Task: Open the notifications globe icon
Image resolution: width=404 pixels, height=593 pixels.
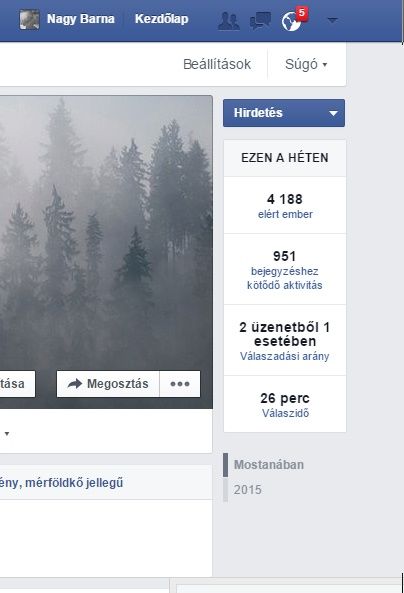Action: (292, 22)
